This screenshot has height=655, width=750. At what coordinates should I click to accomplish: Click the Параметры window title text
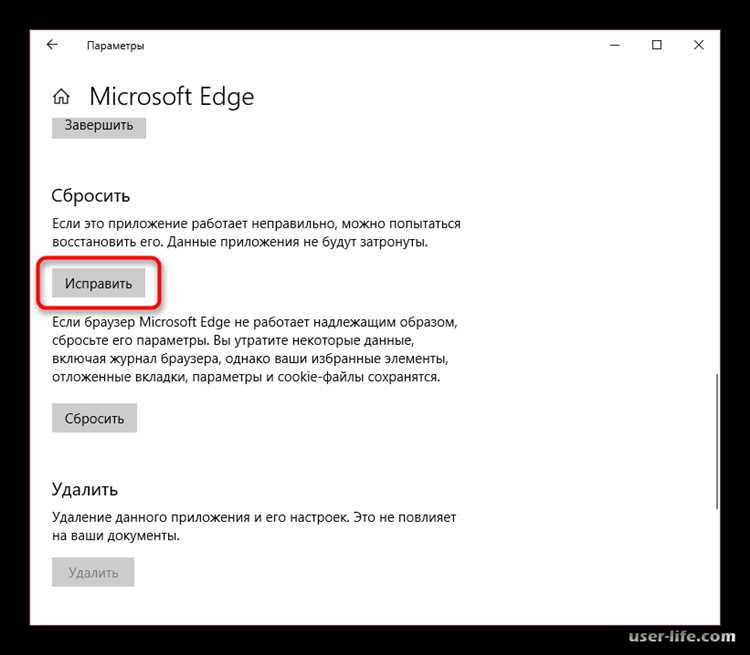tap(115, 45)
